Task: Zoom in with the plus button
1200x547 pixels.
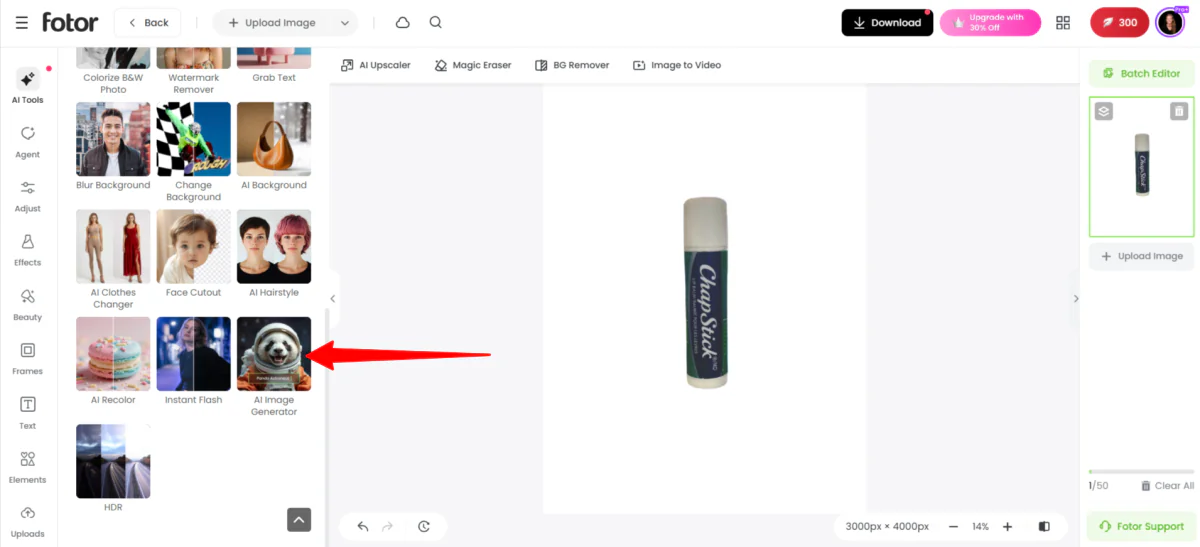Action: pos(1007,526)
